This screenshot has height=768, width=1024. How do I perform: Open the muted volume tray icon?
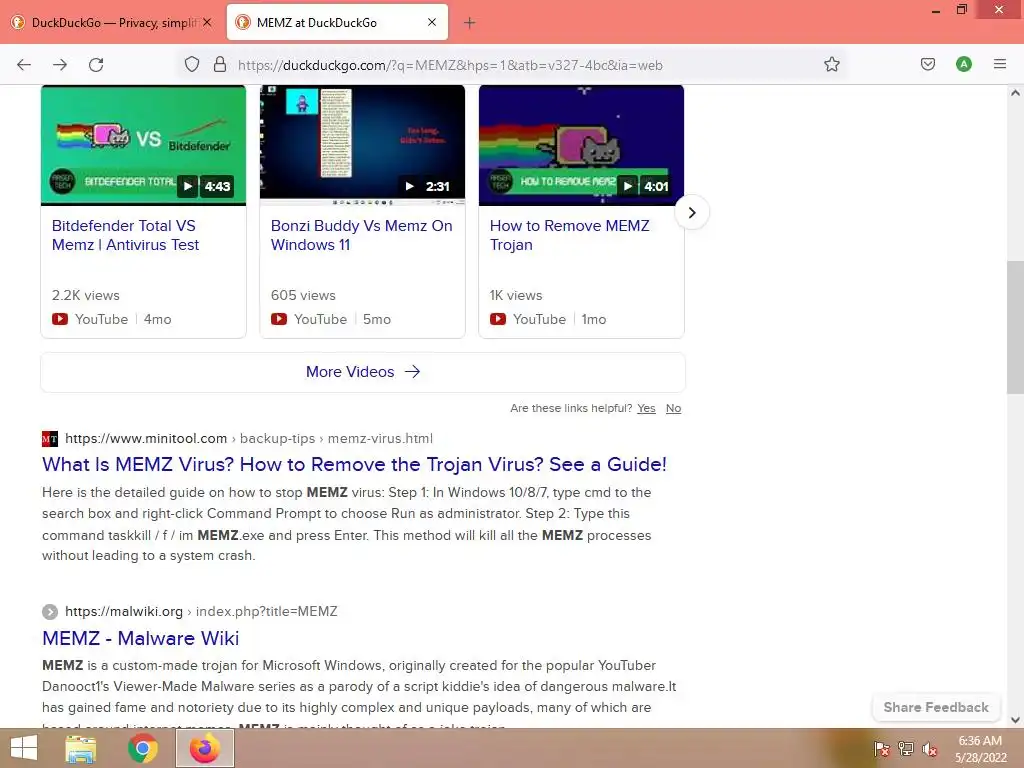tap(929, 748)
